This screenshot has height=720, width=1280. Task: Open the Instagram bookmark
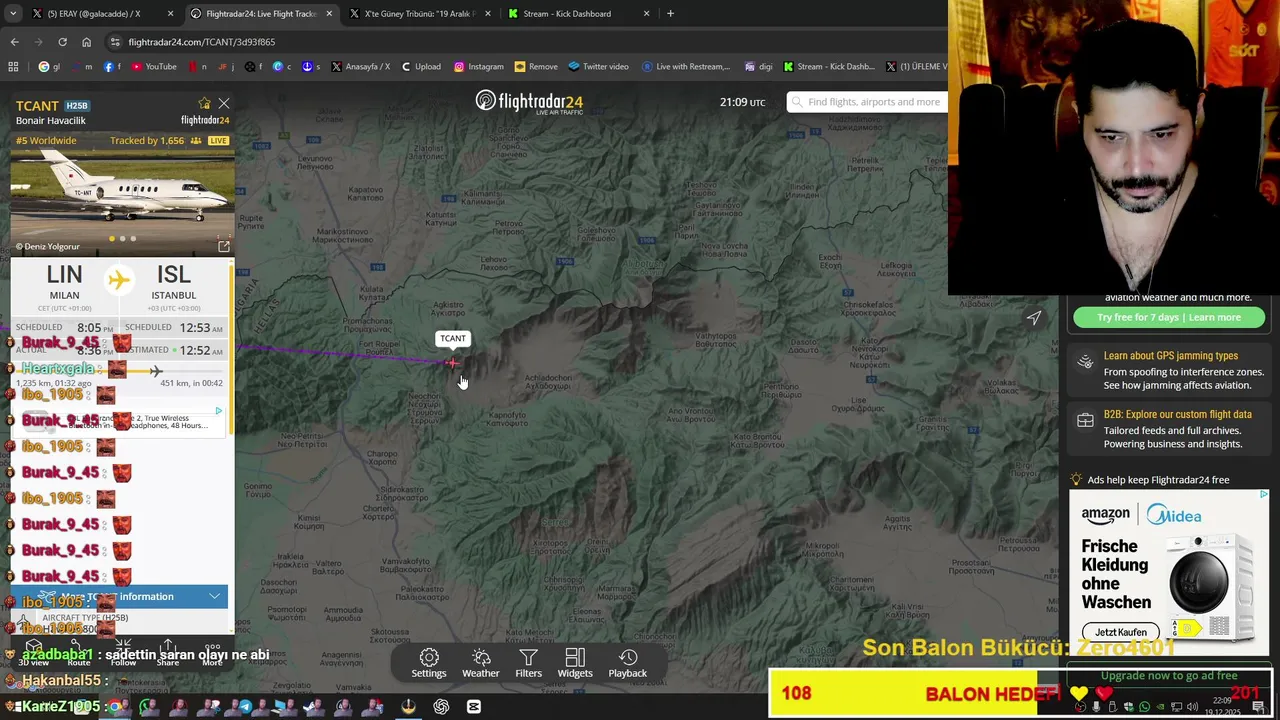(x=479, y=67)
